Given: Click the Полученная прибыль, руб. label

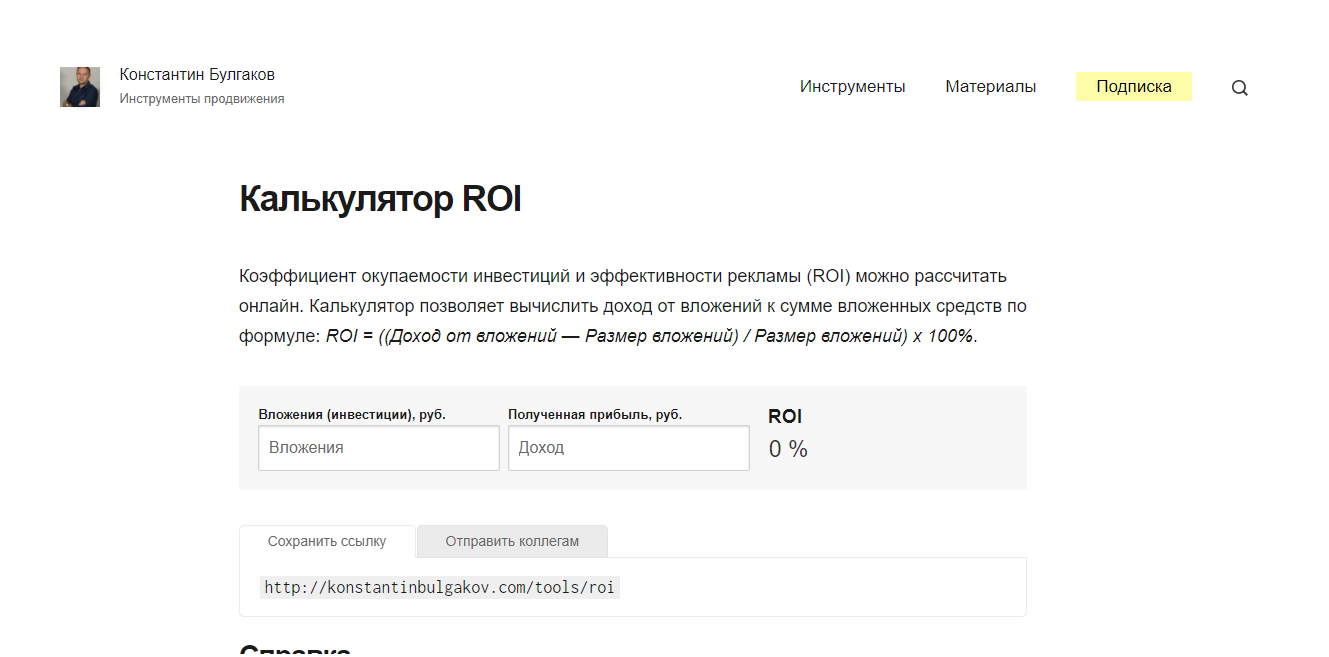Looking at the screenshot, I should pos(595,414).
